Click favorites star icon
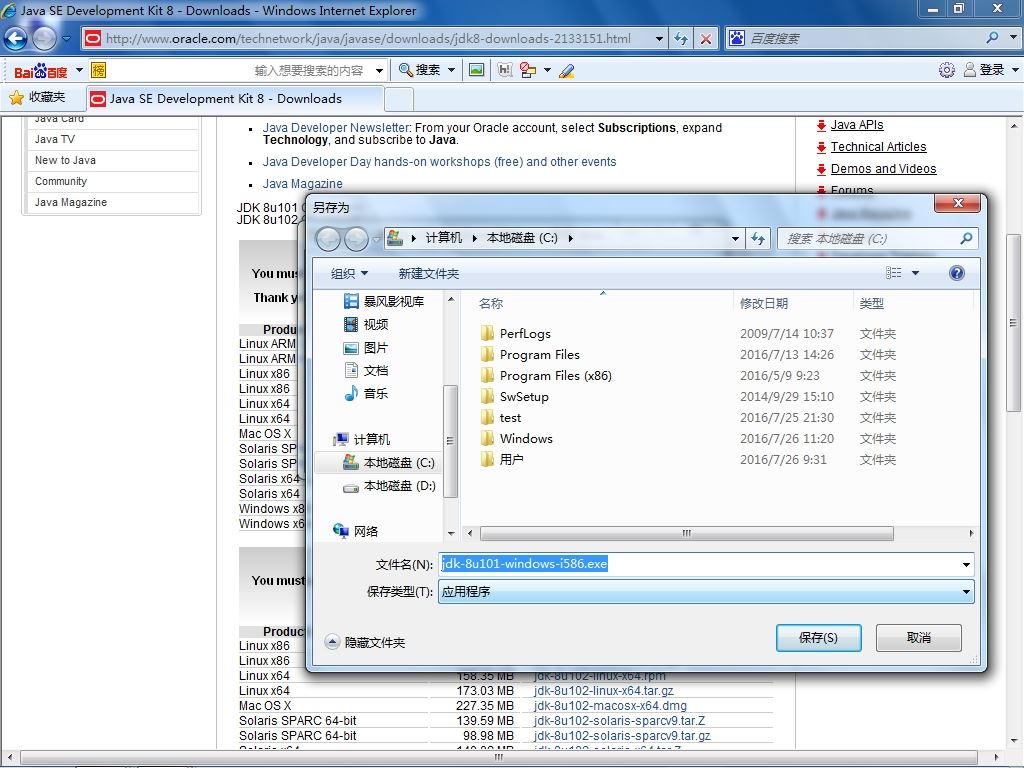Screen dimensions: 1024x768 coord(16,98)
